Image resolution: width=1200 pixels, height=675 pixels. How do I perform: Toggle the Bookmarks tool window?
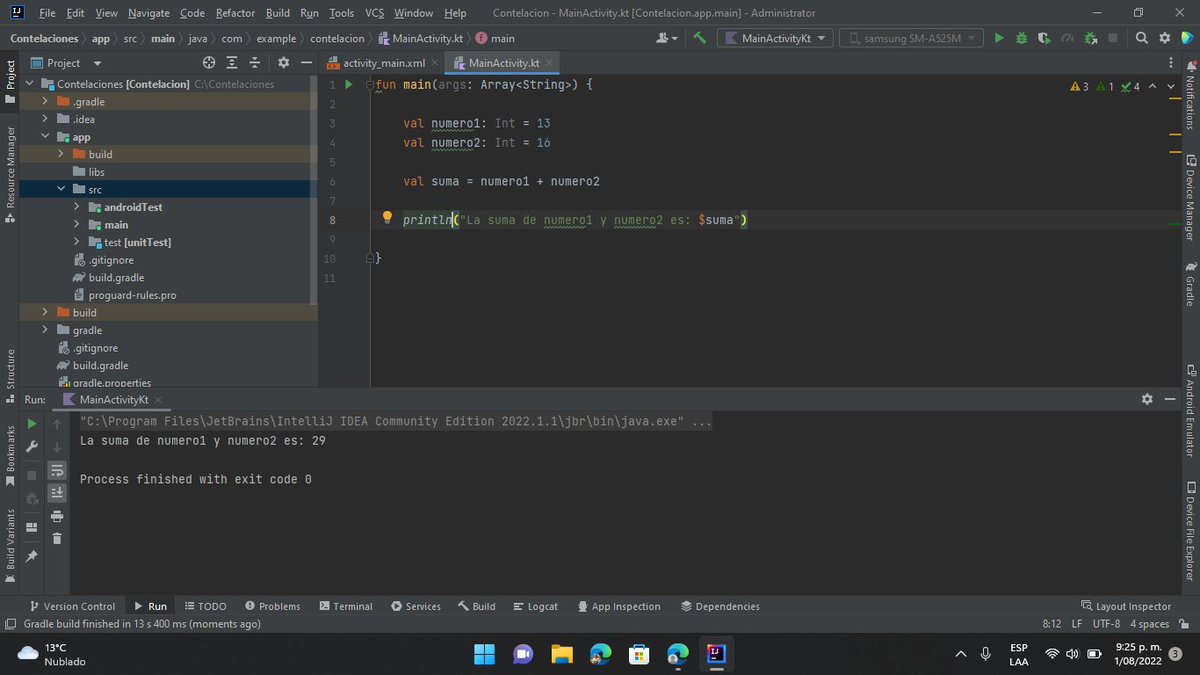10,456
